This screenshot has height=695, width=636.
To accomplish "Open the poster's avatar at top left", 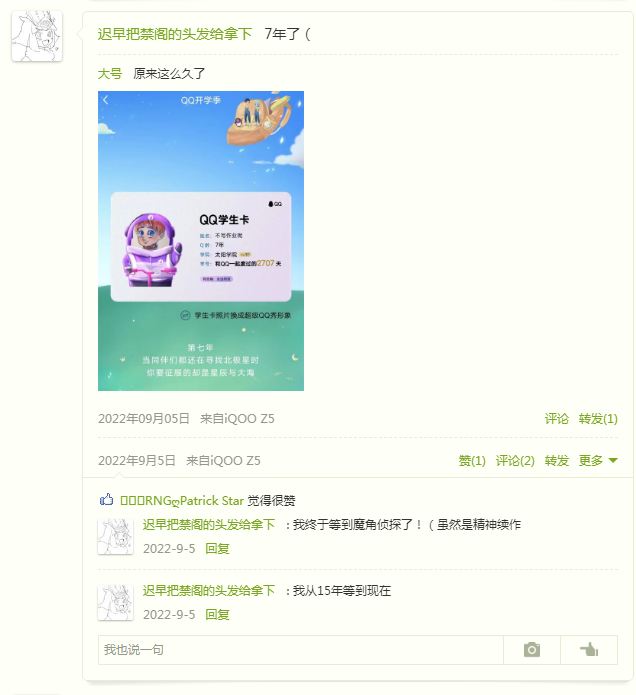I will pos(37,36).
